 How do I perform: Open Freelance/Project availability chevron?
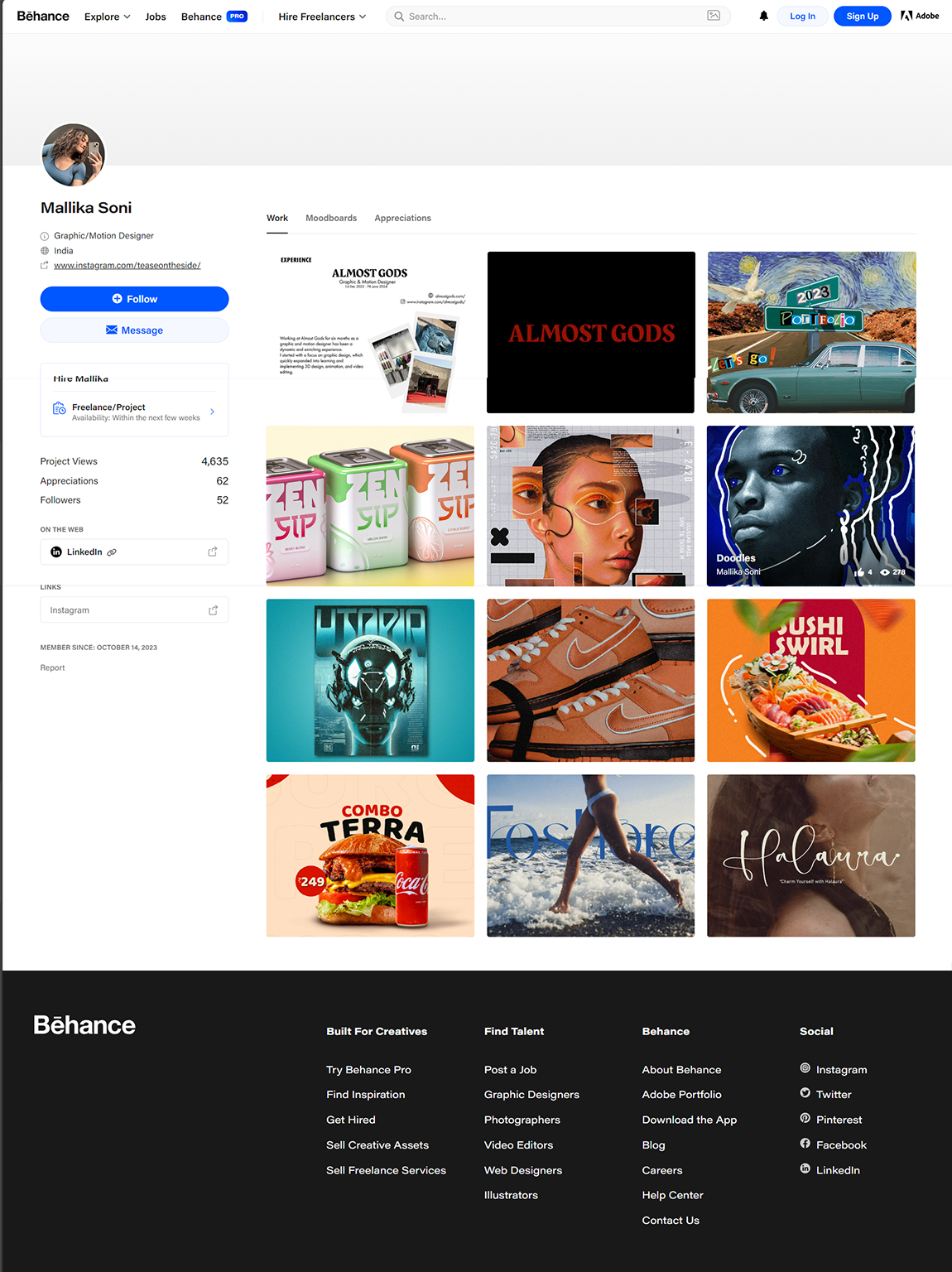(213, 412)
